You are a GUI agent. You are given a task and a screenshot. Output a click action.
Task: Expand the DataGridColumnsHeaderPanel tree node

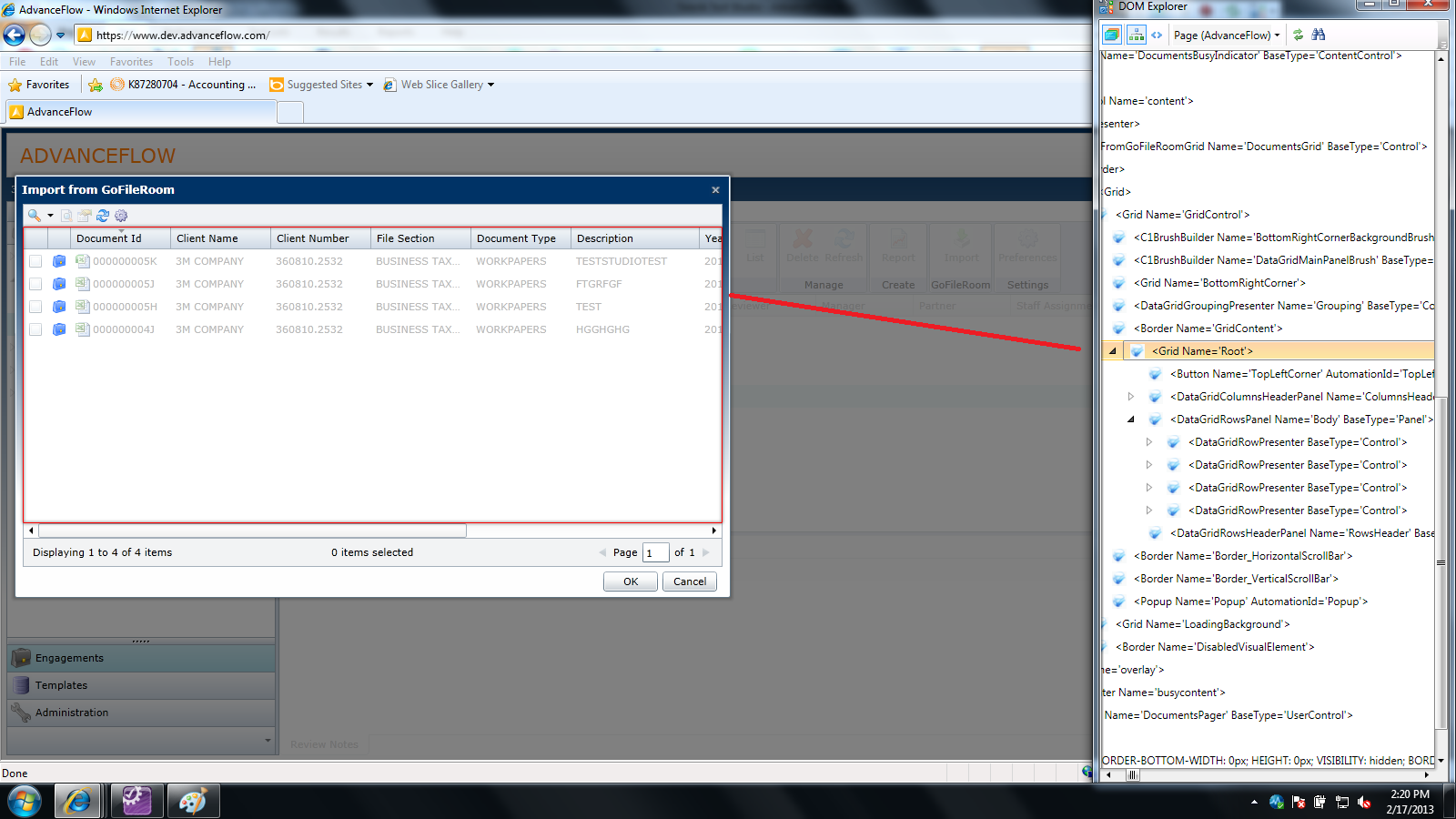pos(1131,397)
